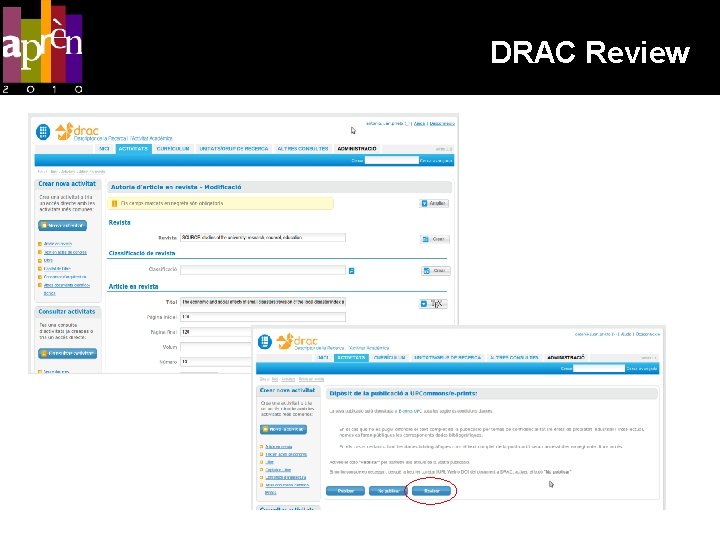Open Capítol de llibre link in the Dipòsit window's sidebar
This screenshot has height=540, width=720.
tap(278, 470)
